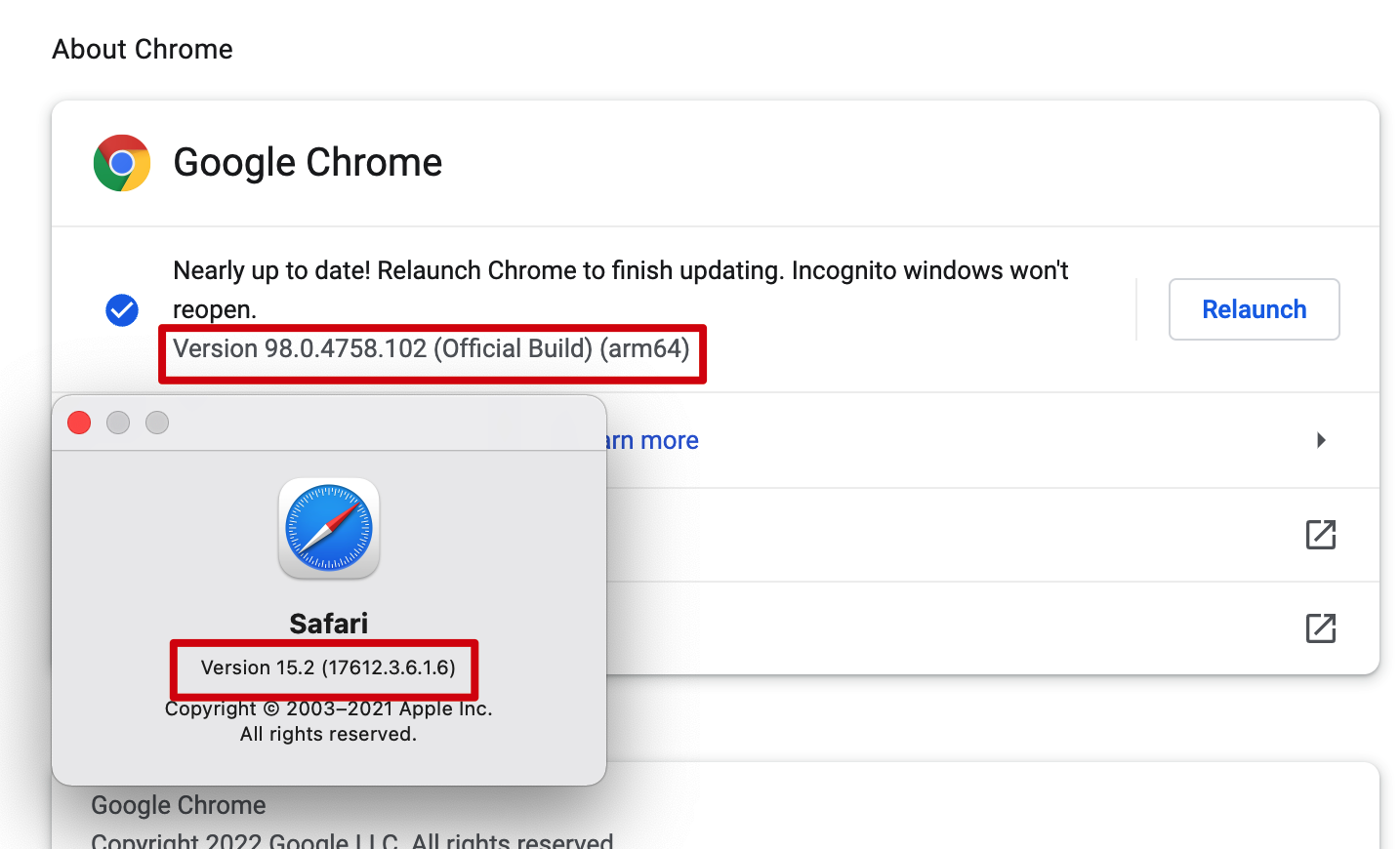The width and height of the screenshot is (1400, 849).
Task: Click the Google Chrome logo icon
Action: 122,163
